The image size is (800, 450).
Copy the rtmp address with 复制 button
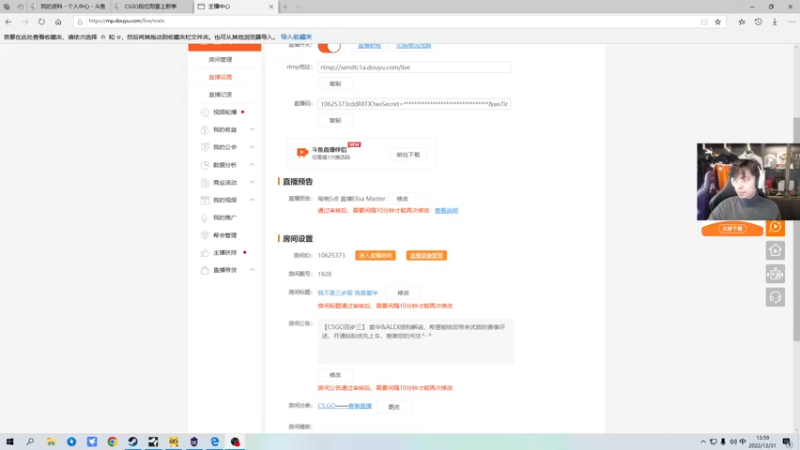(335, 84)
